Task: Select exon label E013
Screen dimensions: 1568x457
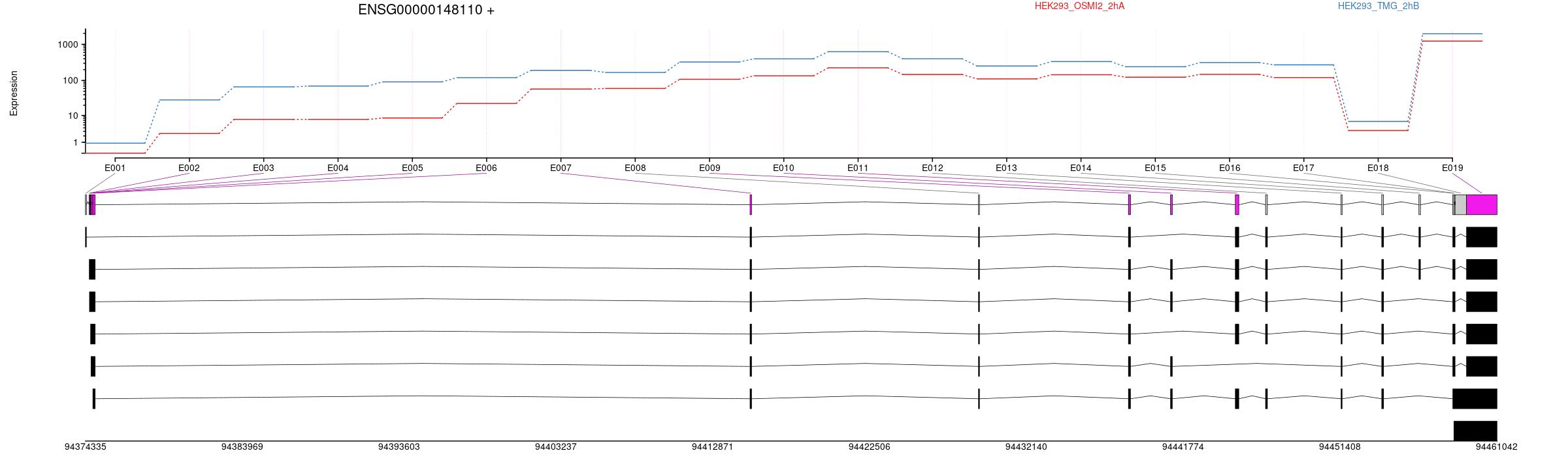Action: click(x=1006, y=168)
